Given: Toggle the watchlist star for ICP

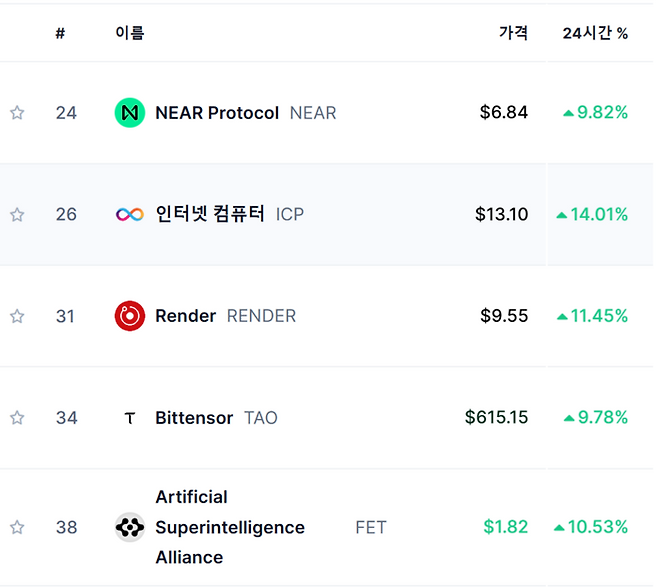Looking at the screenshot, I should click(x=17, y=214).
